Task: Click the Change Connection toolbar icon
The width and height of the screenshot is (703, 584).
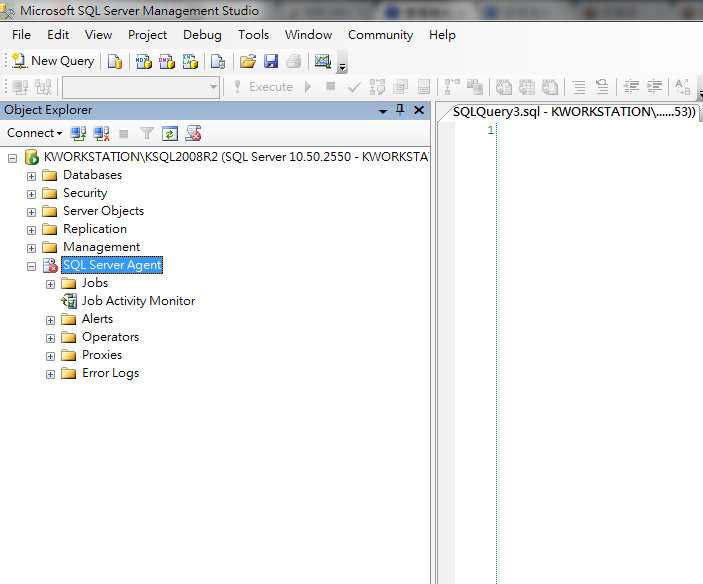Action: pos(43,87)
